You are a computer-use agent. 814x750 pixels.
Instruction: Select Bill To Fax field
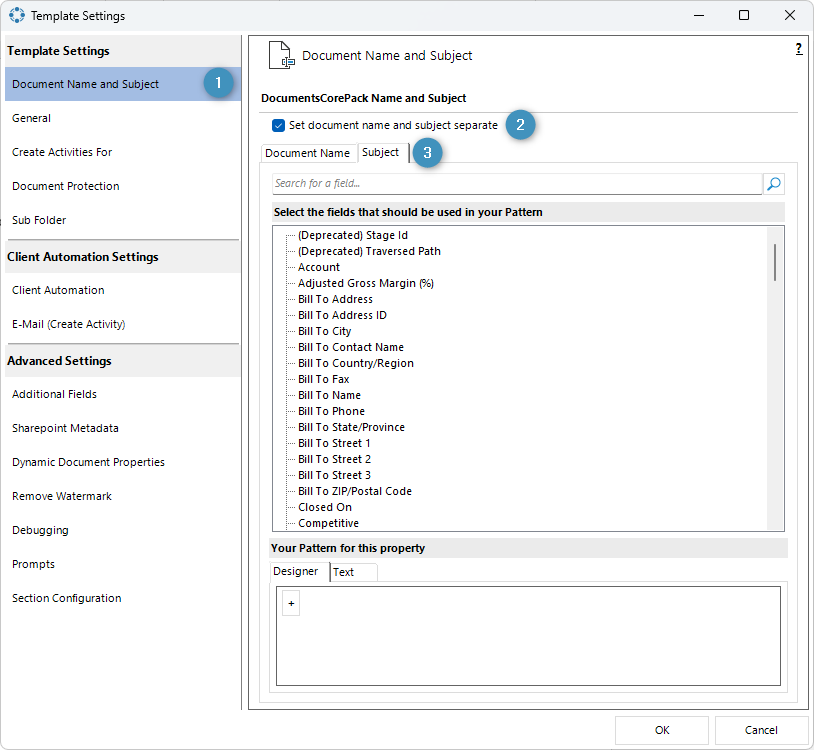coord(323,379)
